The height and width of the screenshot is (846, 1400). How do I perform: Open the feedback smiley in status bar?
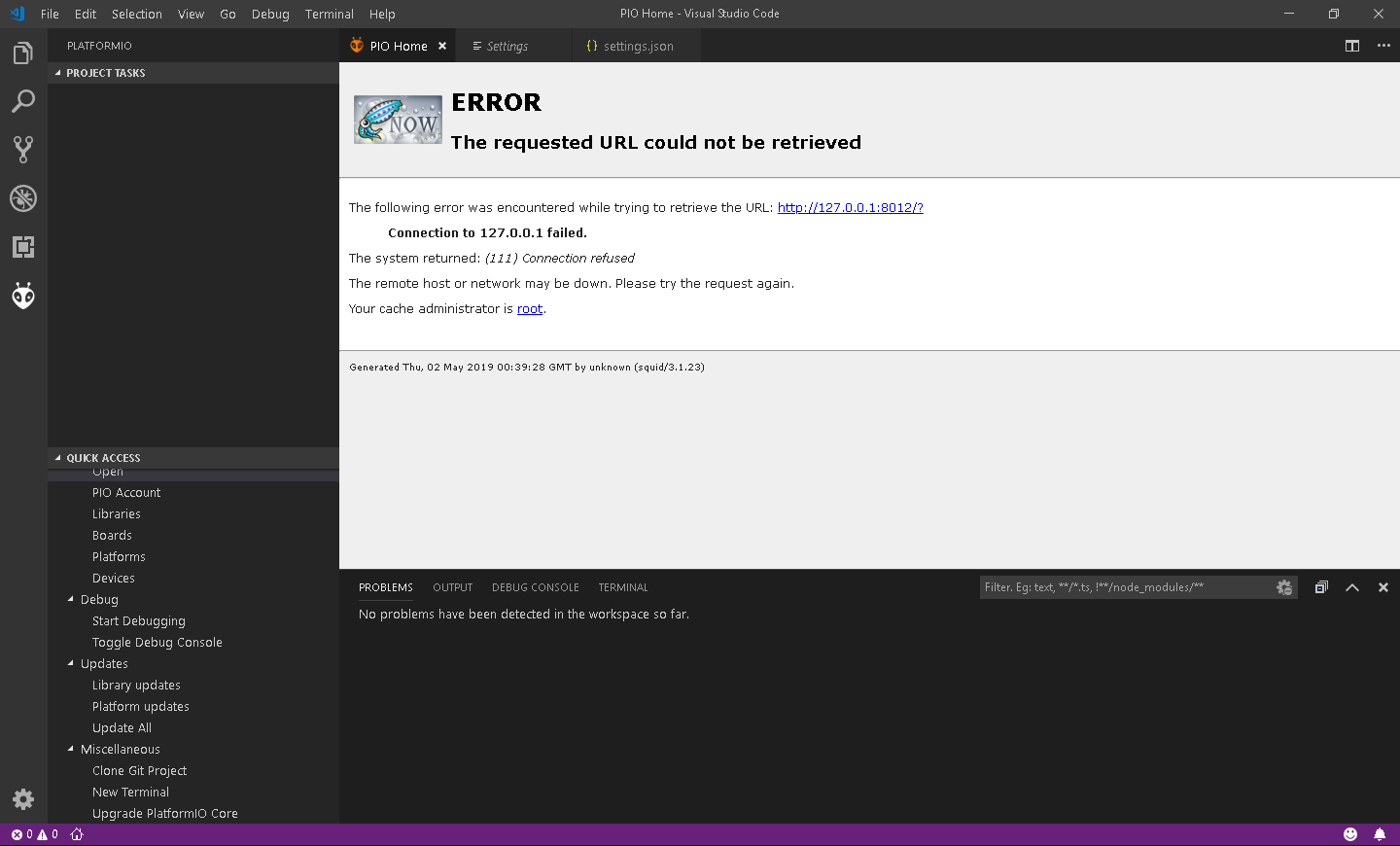(x=1350, y=834)
